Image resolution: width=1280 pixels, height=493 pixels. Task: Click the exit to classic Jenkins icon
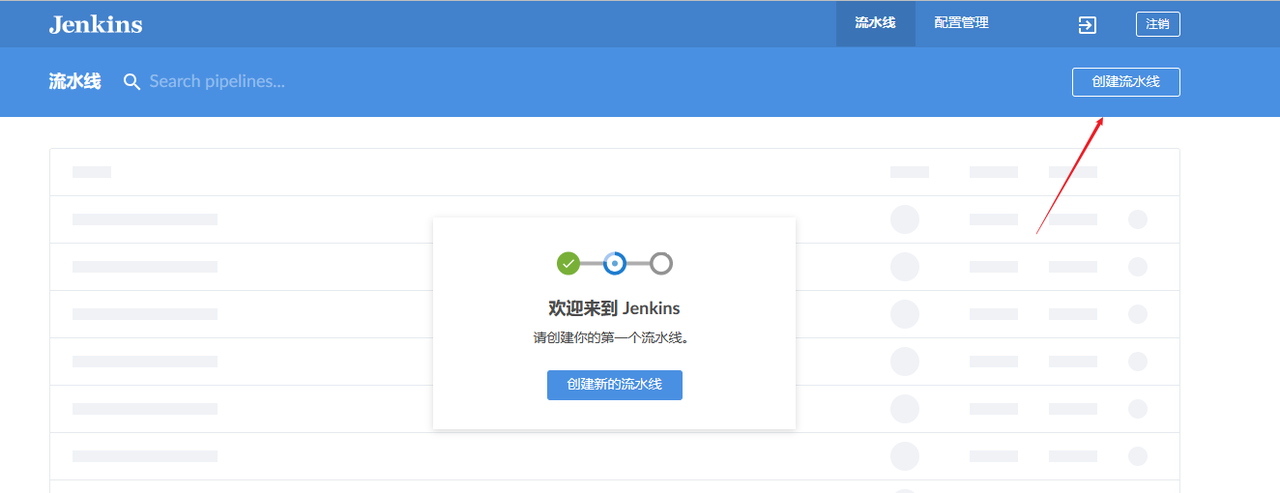1087,25
